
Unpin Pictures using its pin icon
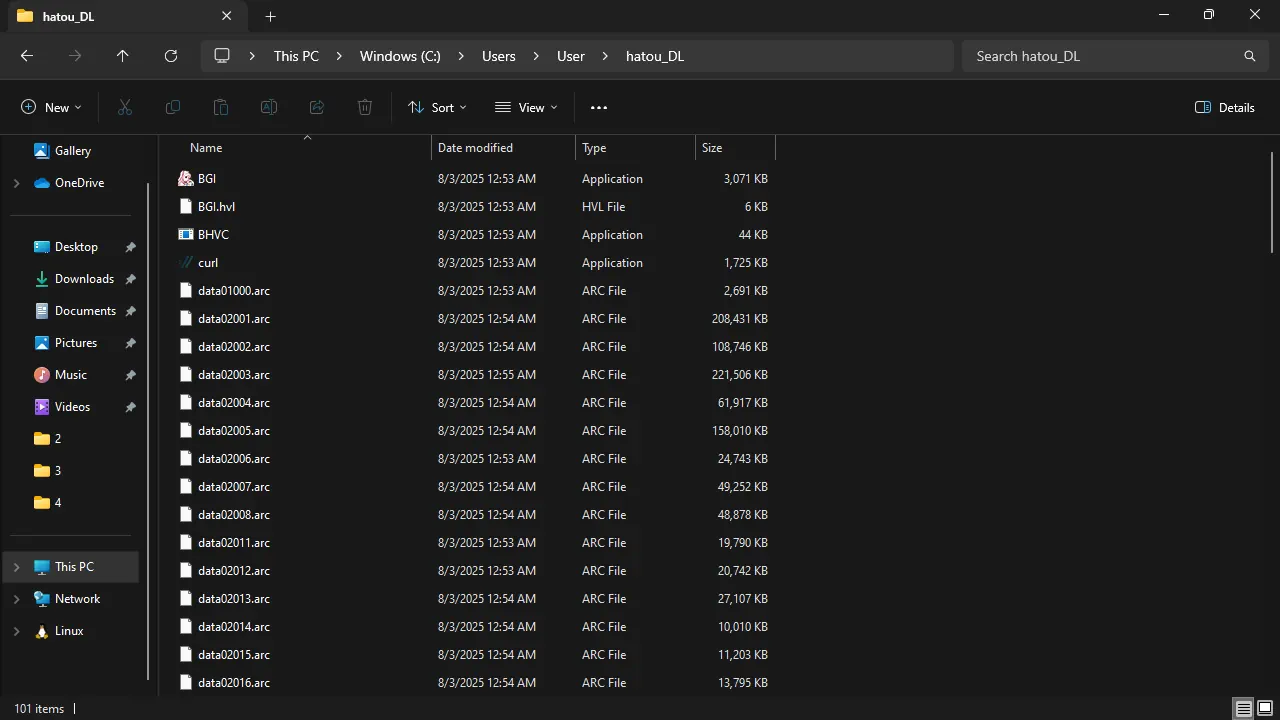(x=130, y=343)
